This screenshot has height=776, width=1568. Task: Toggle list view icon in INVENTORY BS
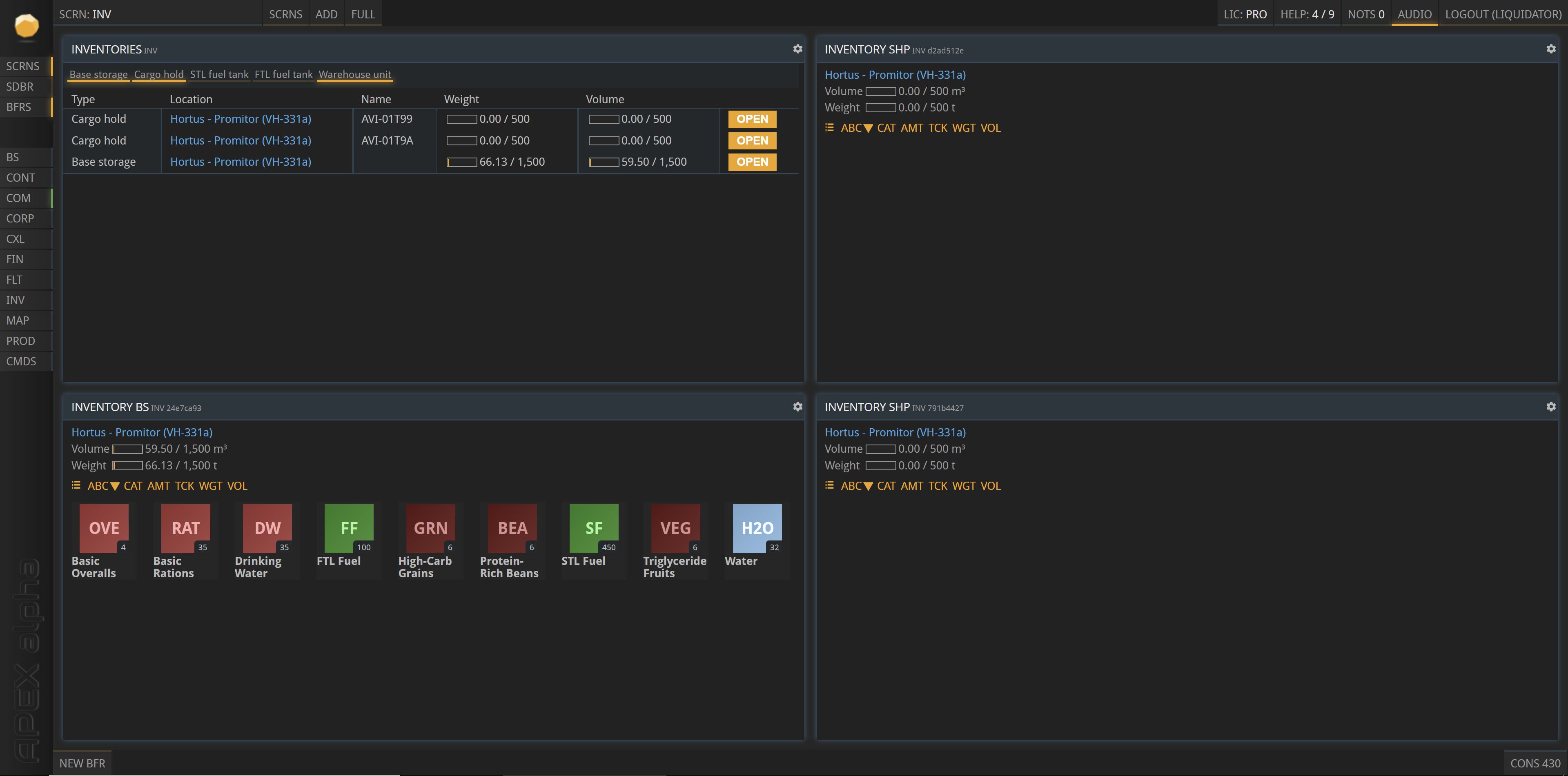(76, 485)
